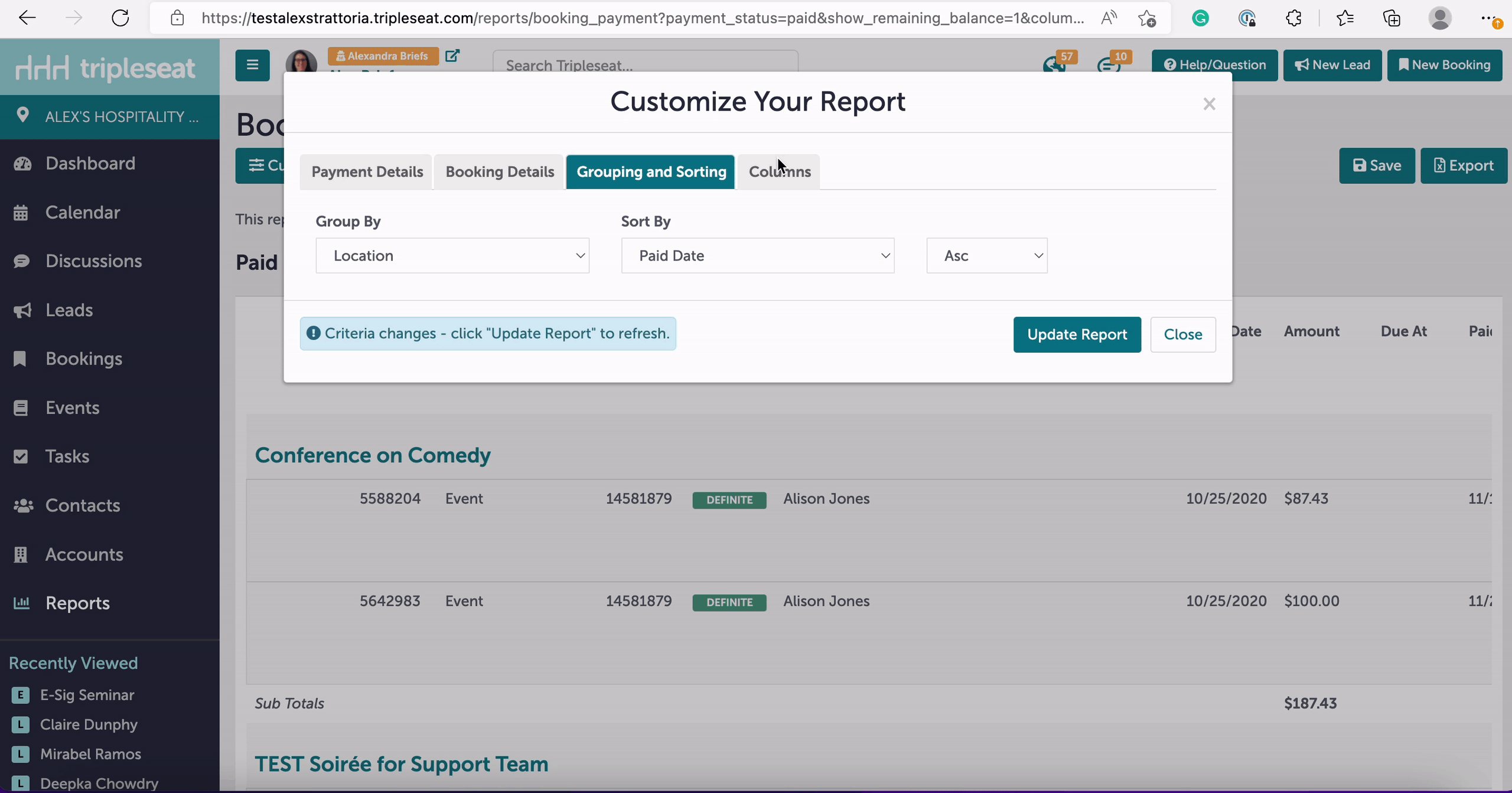Click the Amount column header
The image size is (1512, 793).
click(1311, 331)
